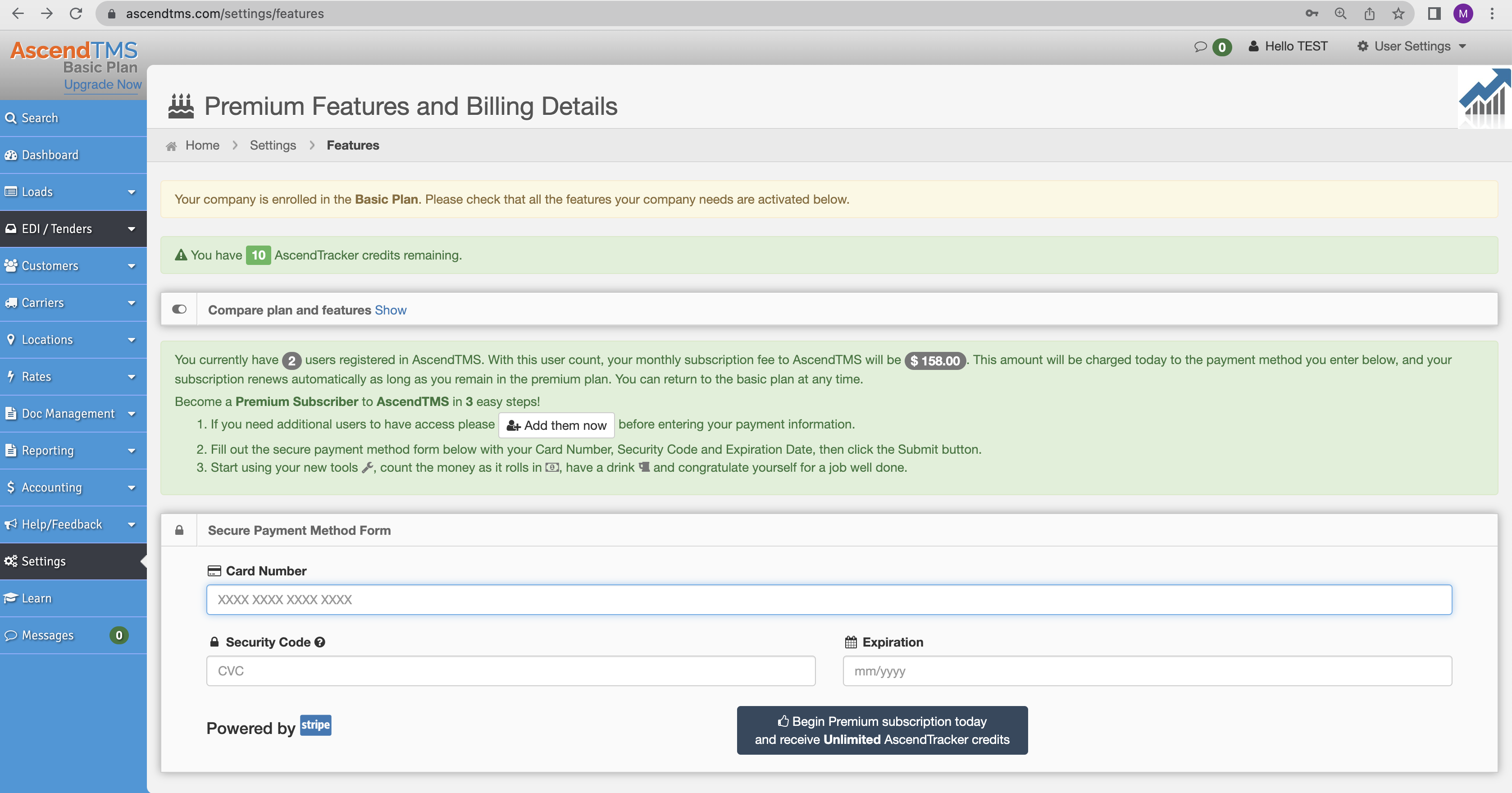Image resolution: width=1512 pixels, height=793 pixels.
Task: Expand the Loads sidebar menu
Action: (73, 192)
